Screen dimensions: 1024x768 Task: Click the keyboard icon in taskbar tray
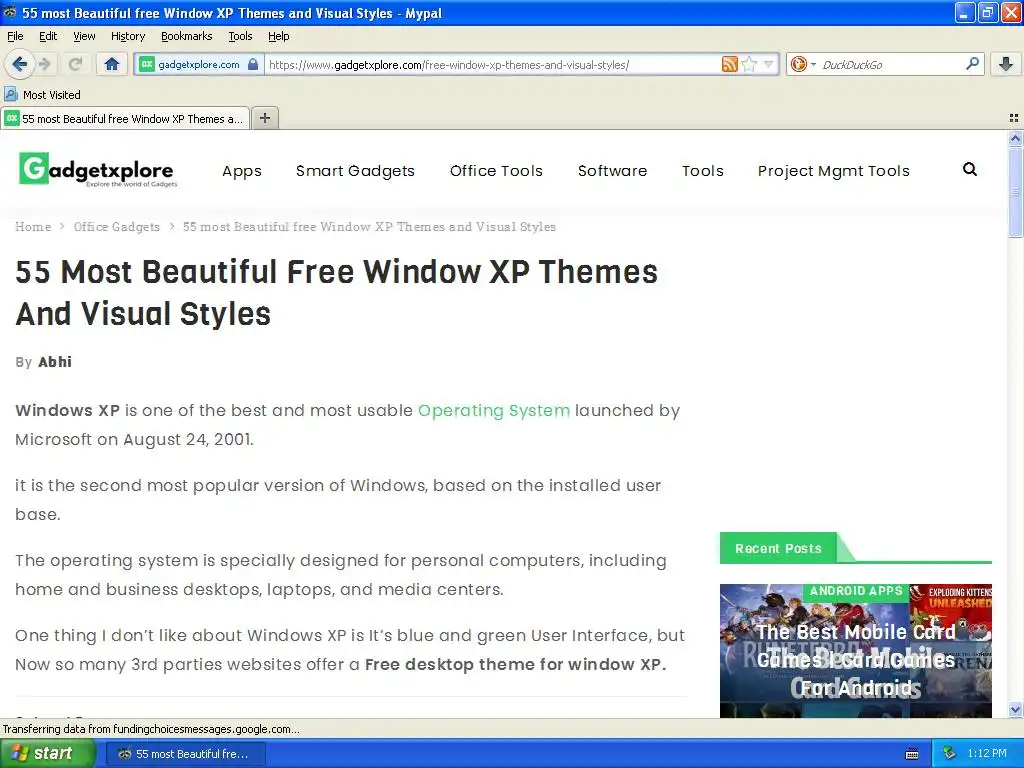coord(912,754)
